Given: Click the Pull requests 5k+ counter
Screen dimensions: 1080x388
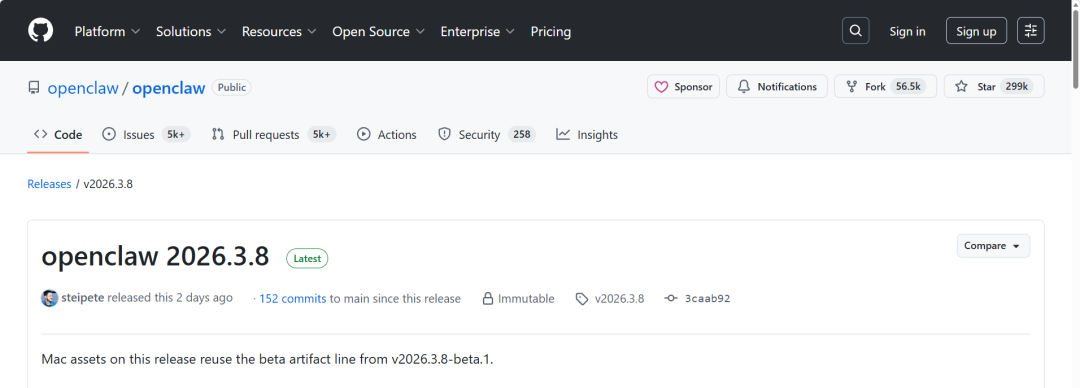Looking at the screenshot, I should 322,134.
